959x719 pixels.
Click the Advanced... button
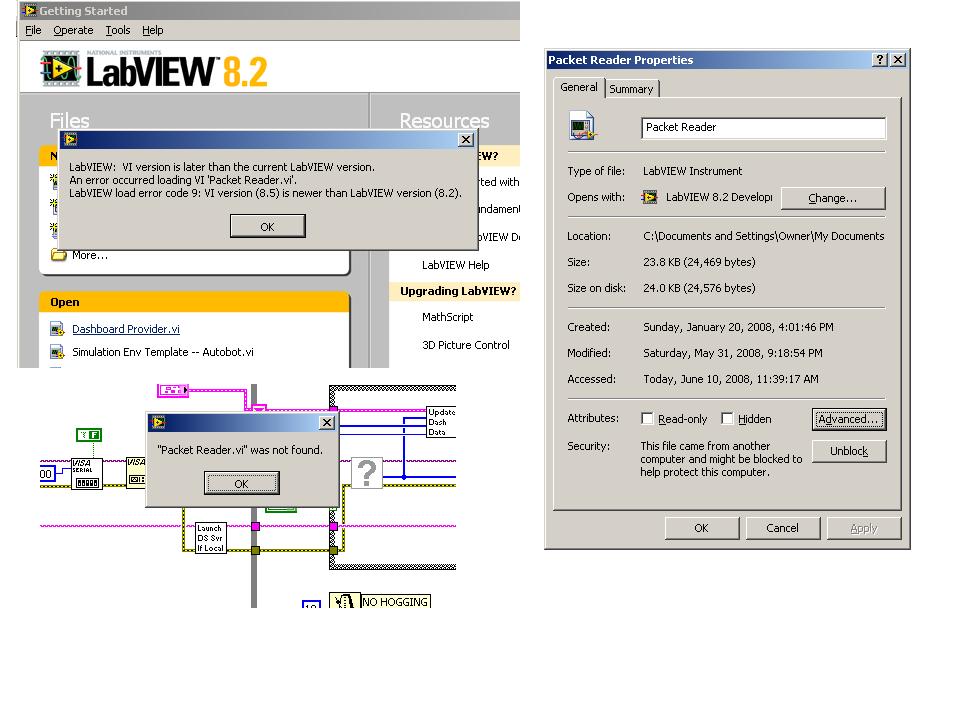[849, 419]
